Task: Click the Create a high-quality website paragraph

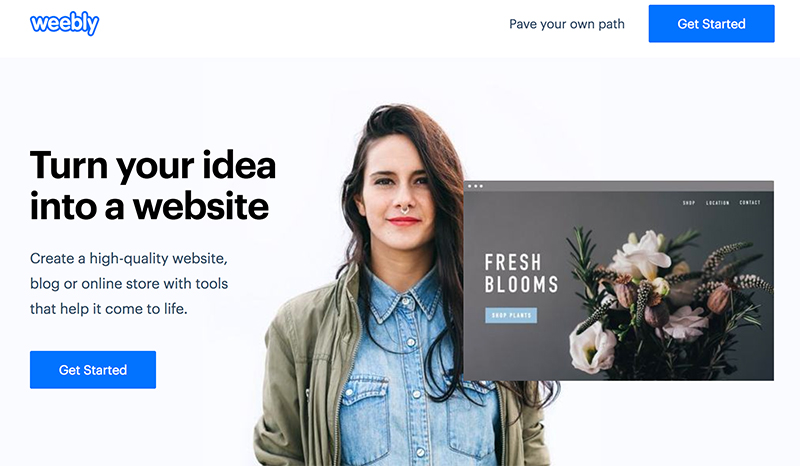Action: [129, 283]
